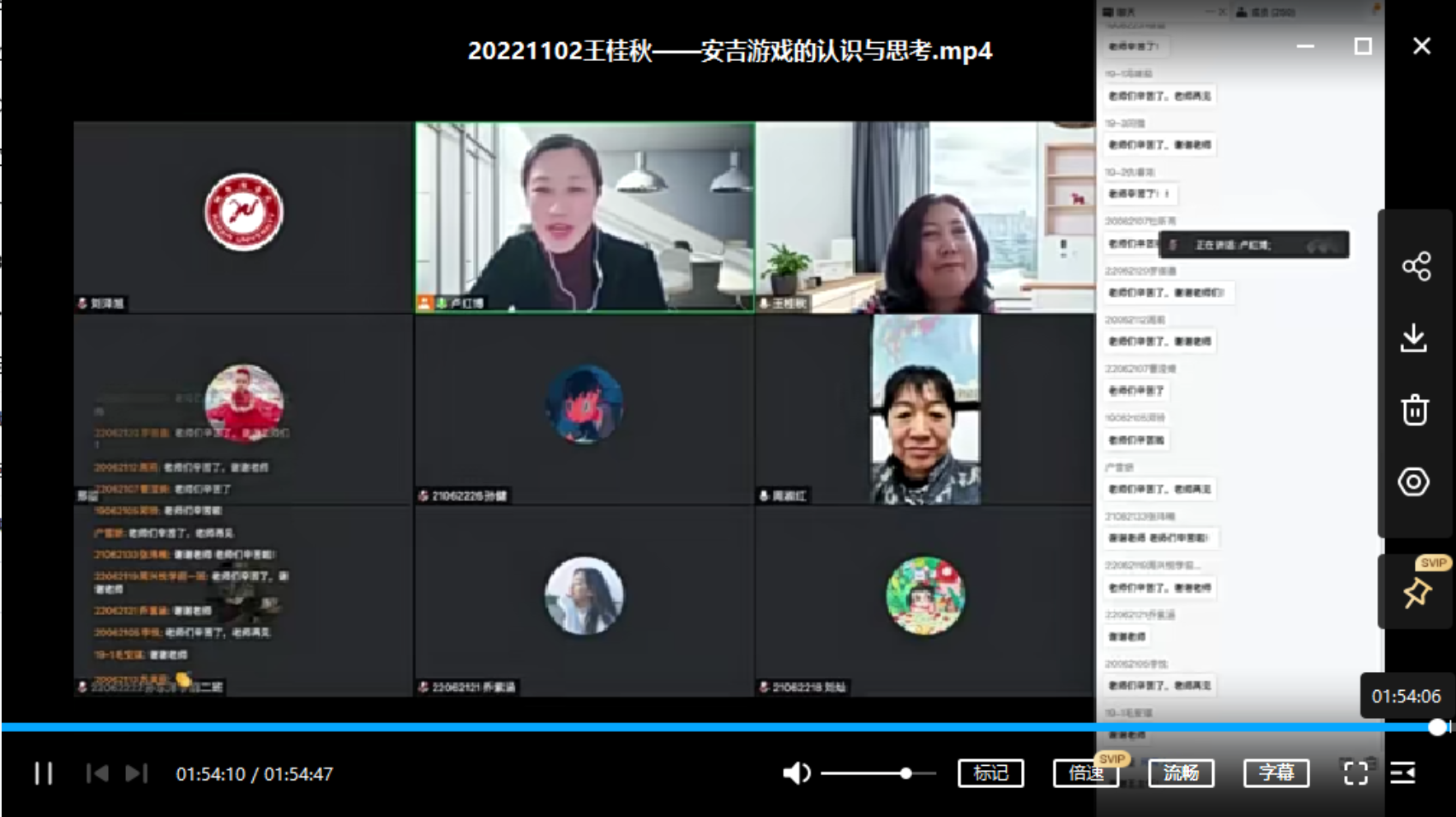Toggle fullscreen mode
The image size is (1456, 817).
coord(1355,773)
